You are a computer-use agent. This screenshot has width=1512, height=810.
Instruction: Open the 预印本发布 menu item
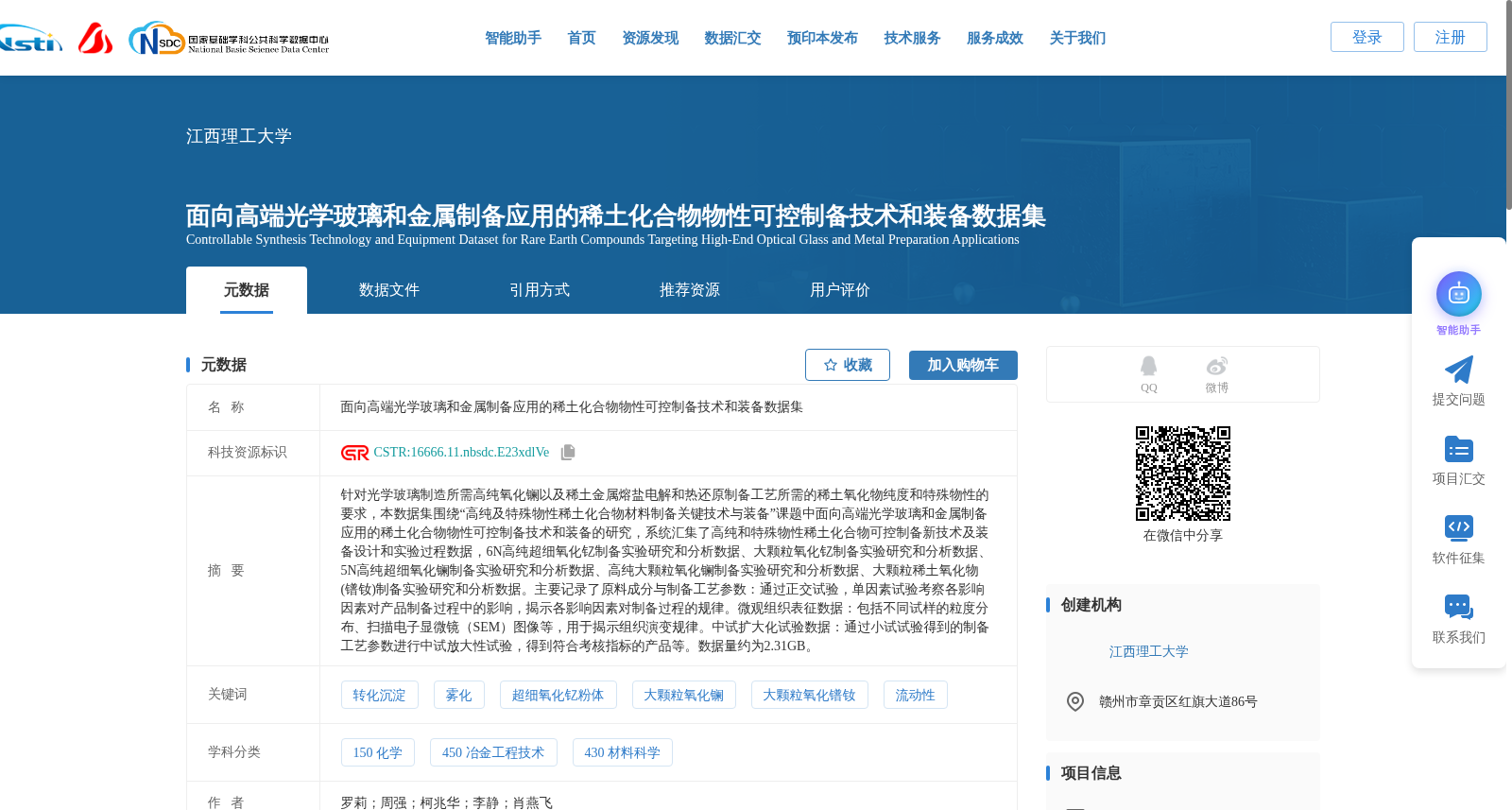click(822, 38)
